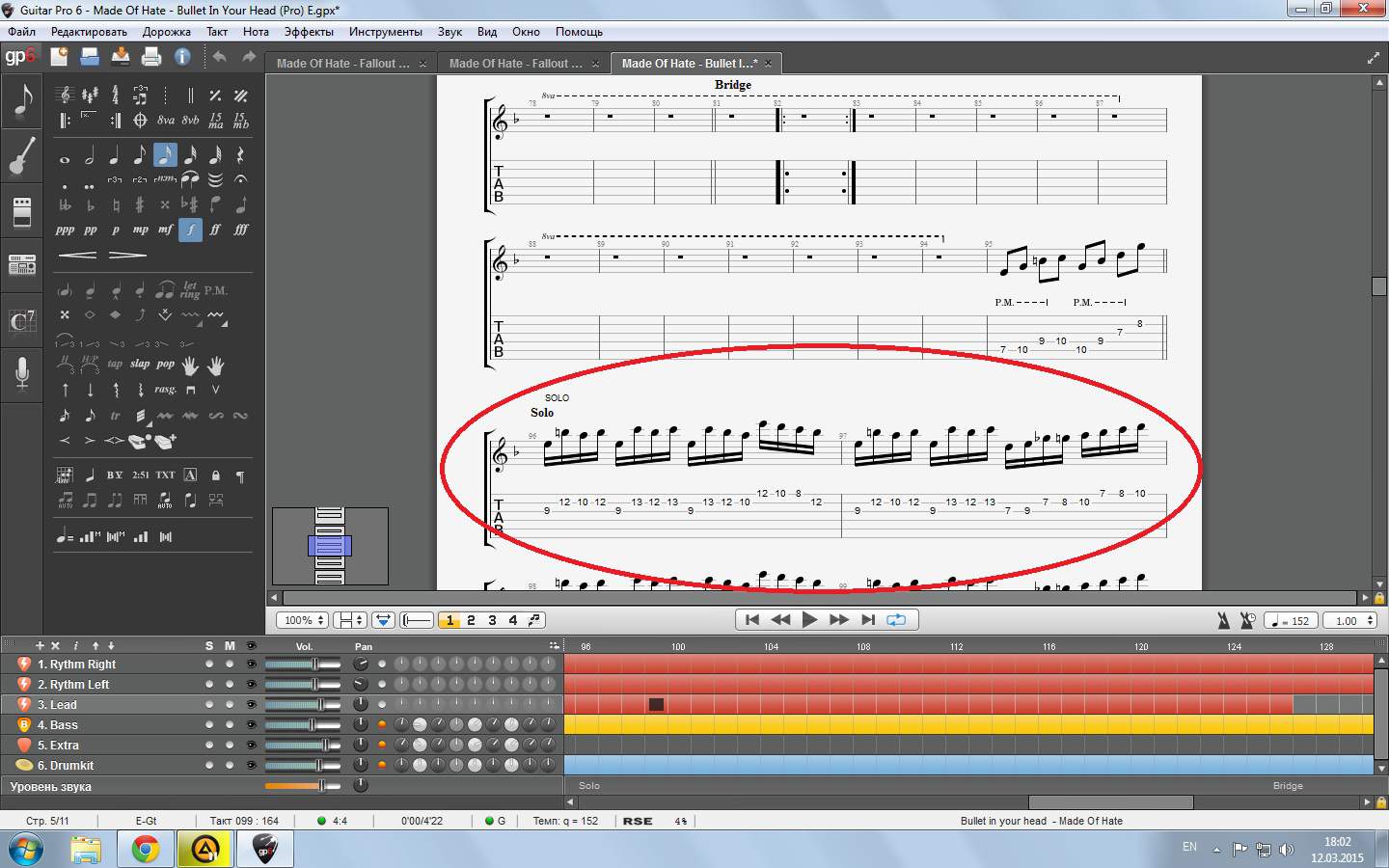Insert TXT text annotation
The width and height of the screenshot is (1389, 868).
(x=166, y=475)
